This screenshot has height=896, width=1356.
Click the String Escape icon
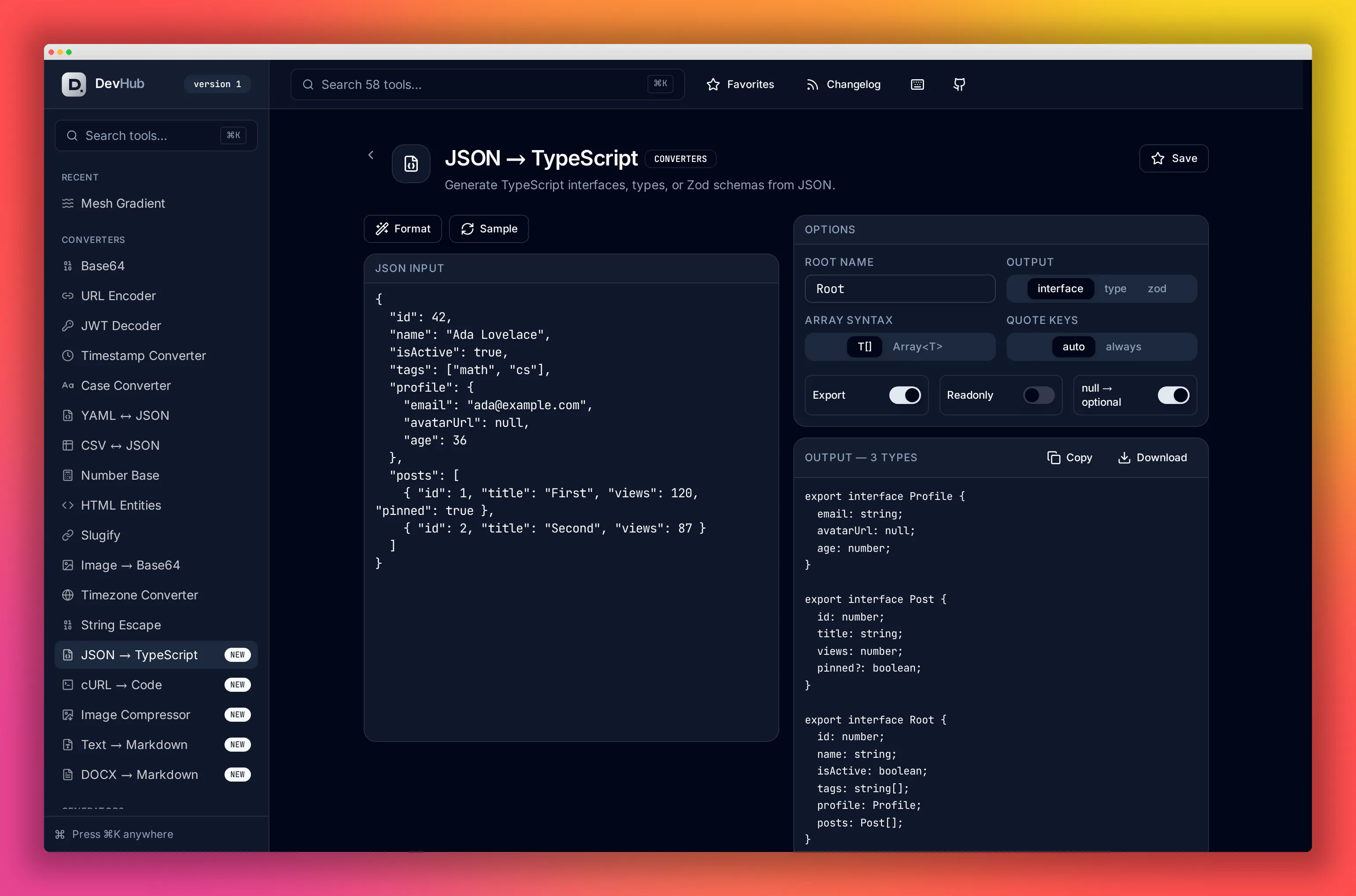pos(67,624)
